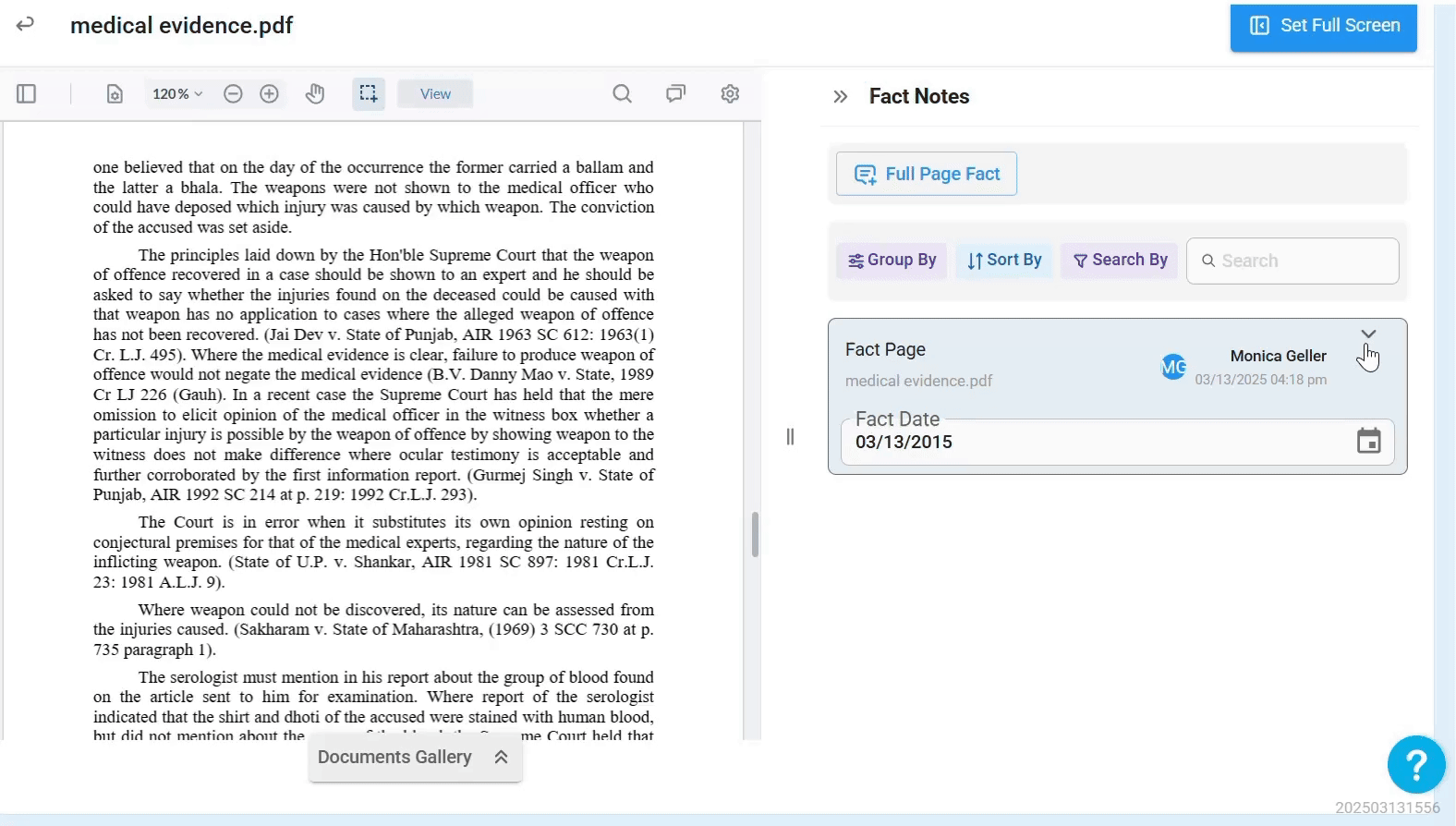Click the Set Full Screen button

(x=1323, y=26)
